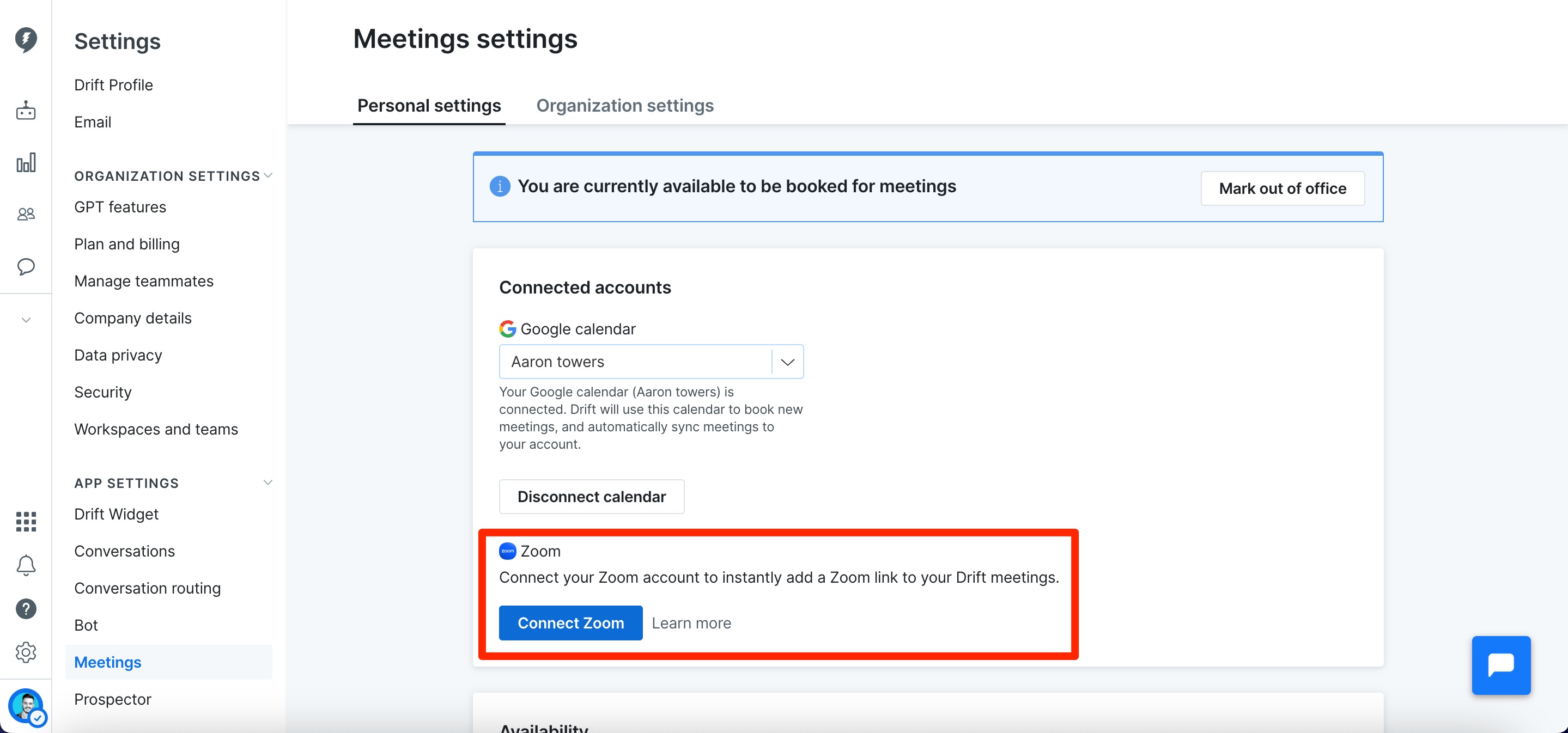Open Conversations app settings

(x=124, y=552)
